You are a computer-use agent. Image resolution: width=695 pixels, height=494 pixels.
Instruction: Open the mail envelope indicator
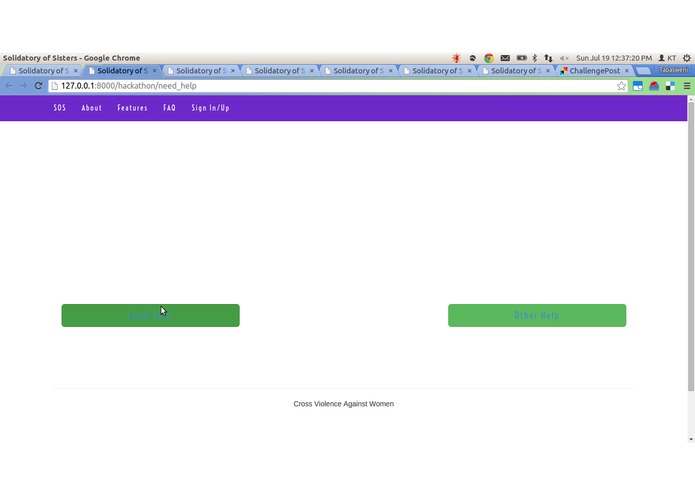pyautogui.click(x=505, y=58)
